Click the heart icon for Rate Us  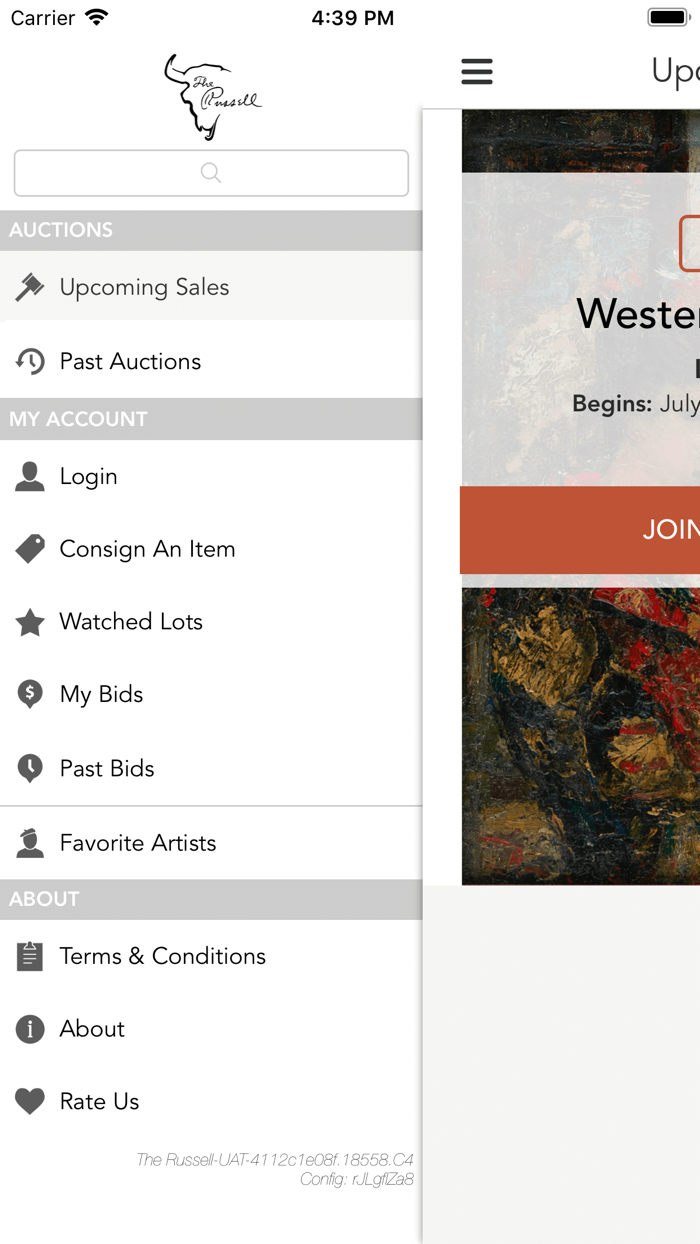click(x=30, y=1101)
